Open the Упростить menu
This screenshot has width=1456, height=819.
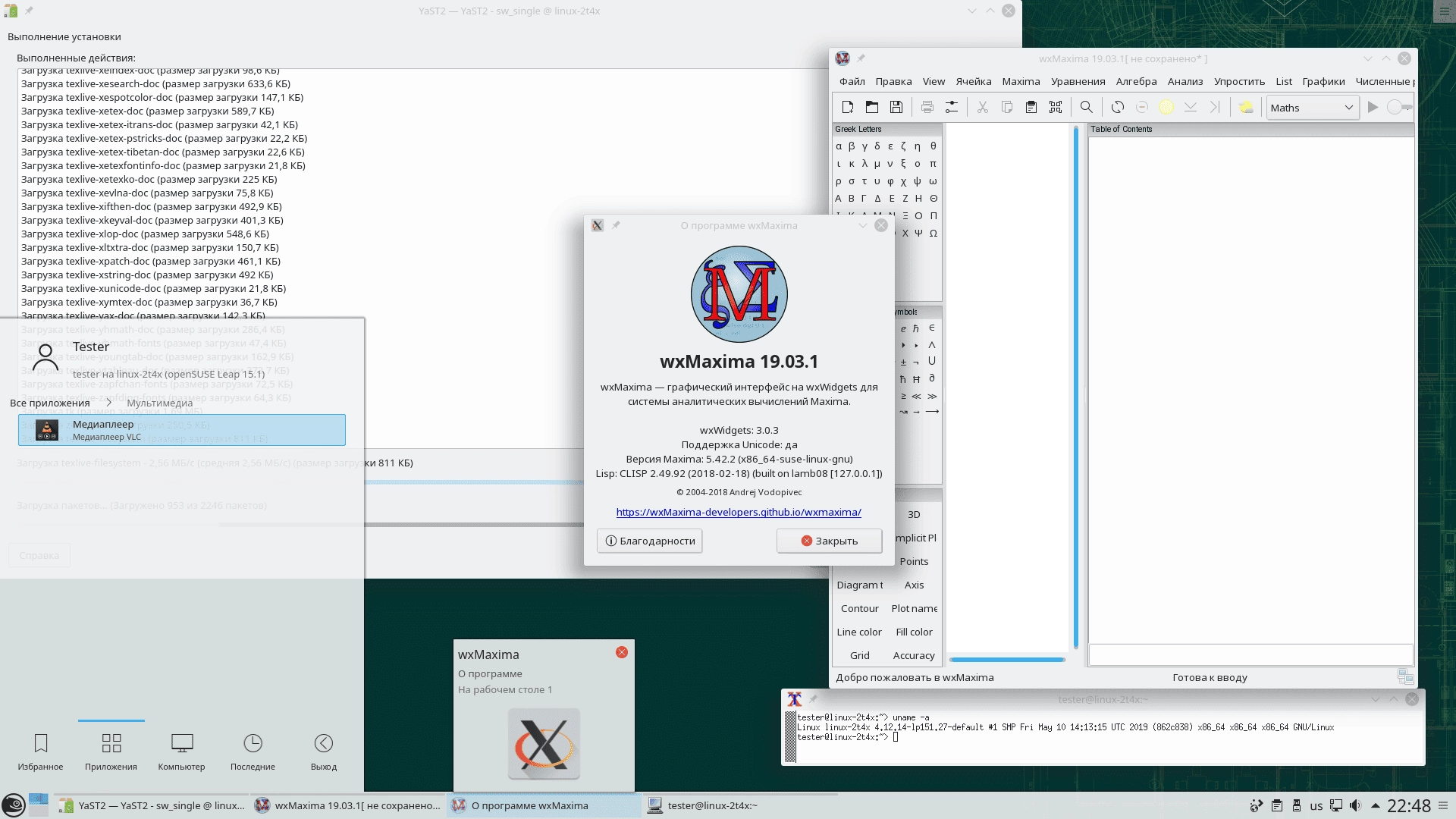point(1239,81)
